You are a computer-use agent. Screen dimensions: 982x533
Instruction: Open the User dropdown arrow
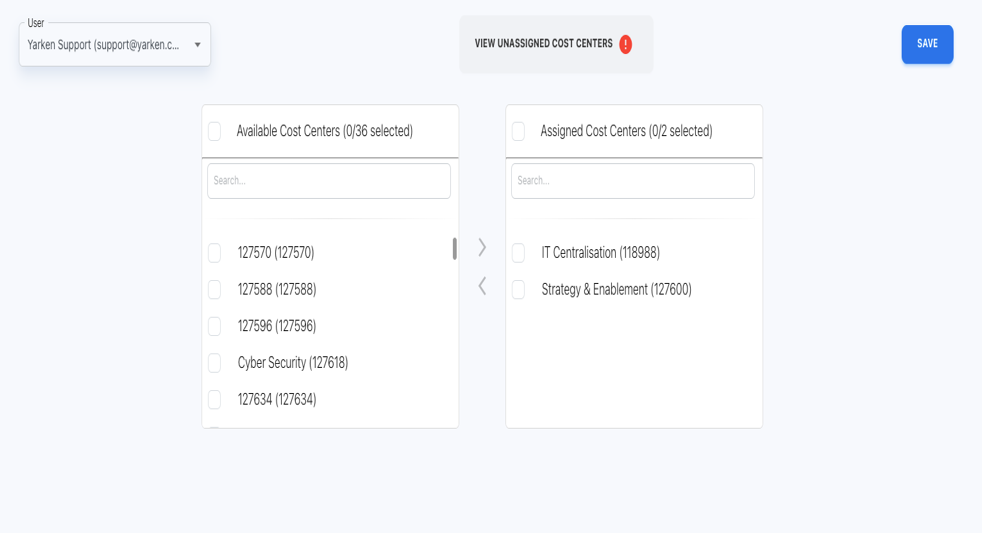tap(197, 45)
